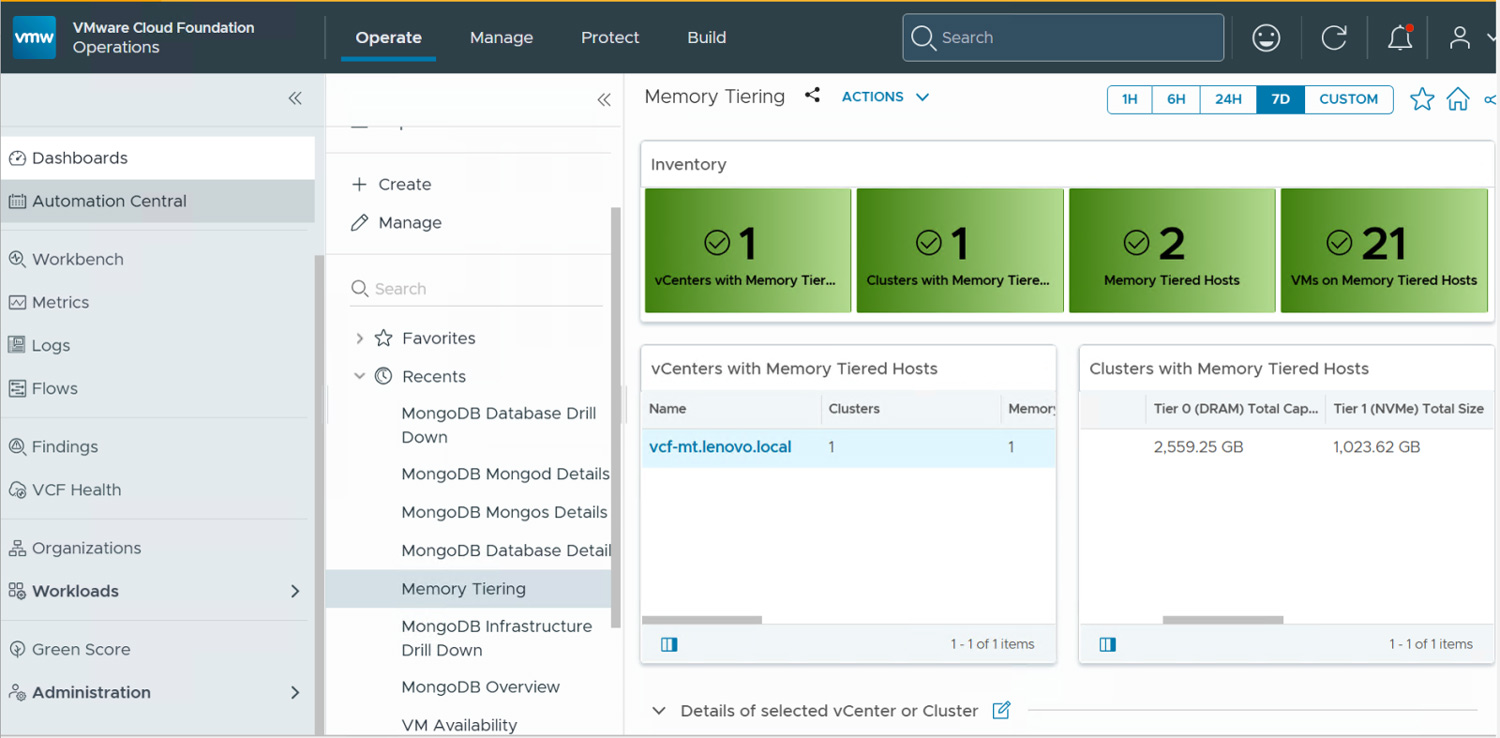Image resolution: width=1500 pixels, height=738 pixels.
Task: Collapse Details of selected vCenter section
Action: [658, 710]
